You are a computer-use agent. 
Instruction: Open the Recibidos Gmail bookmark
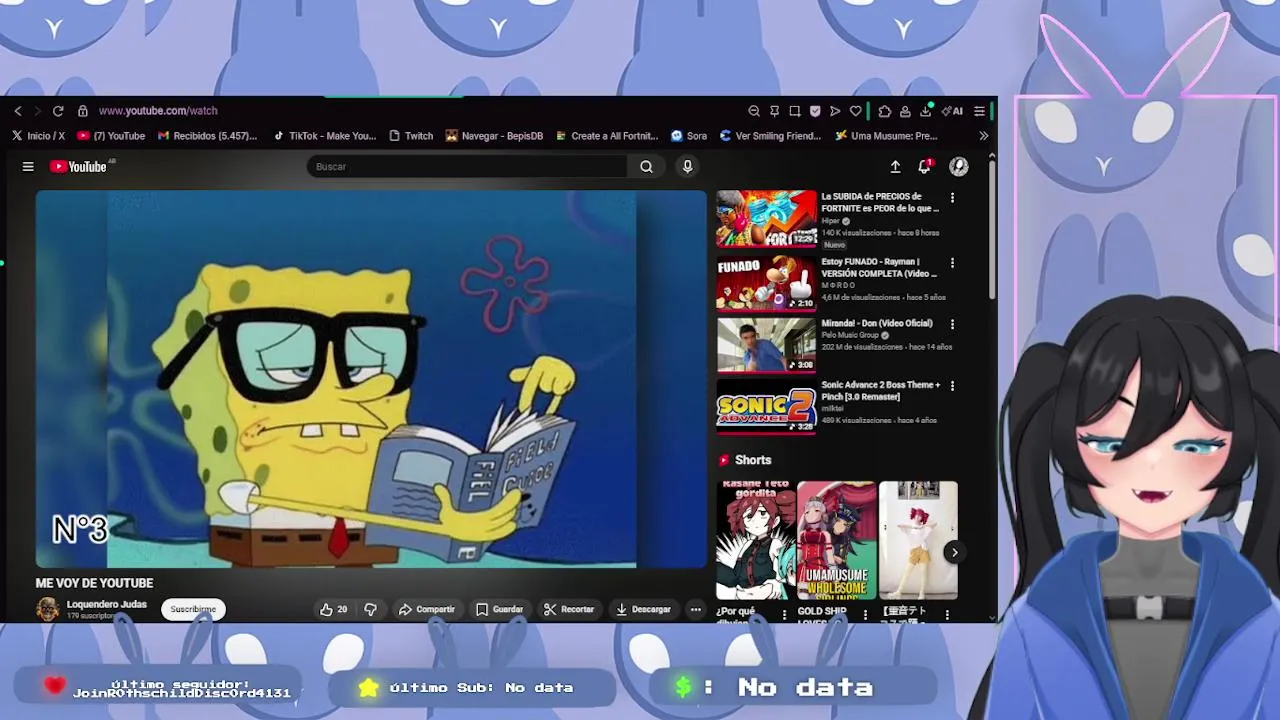tap(207, 136)
